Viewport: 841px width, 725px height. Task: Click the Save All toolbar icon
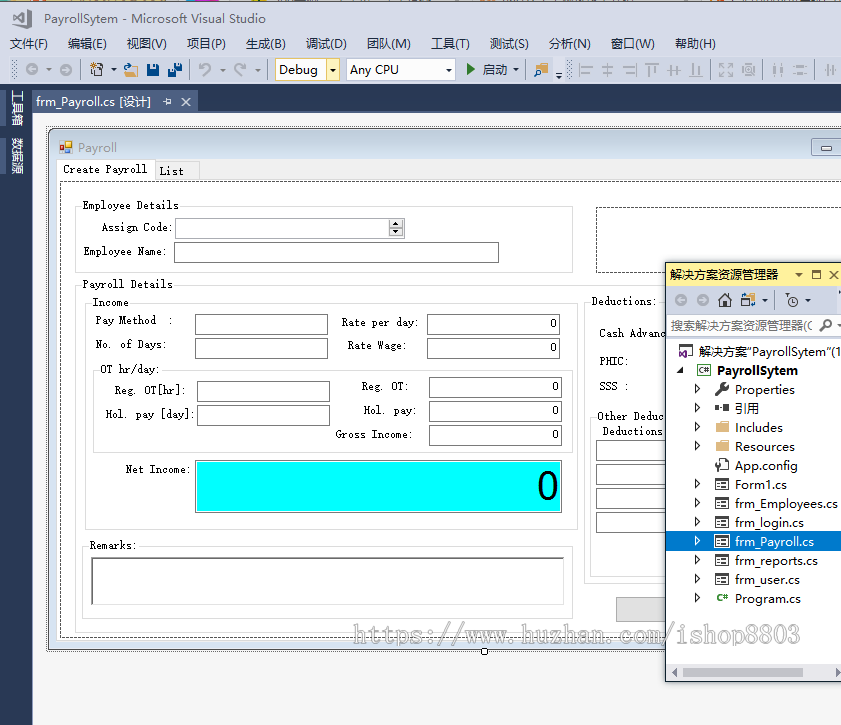(x=175, y=70)
